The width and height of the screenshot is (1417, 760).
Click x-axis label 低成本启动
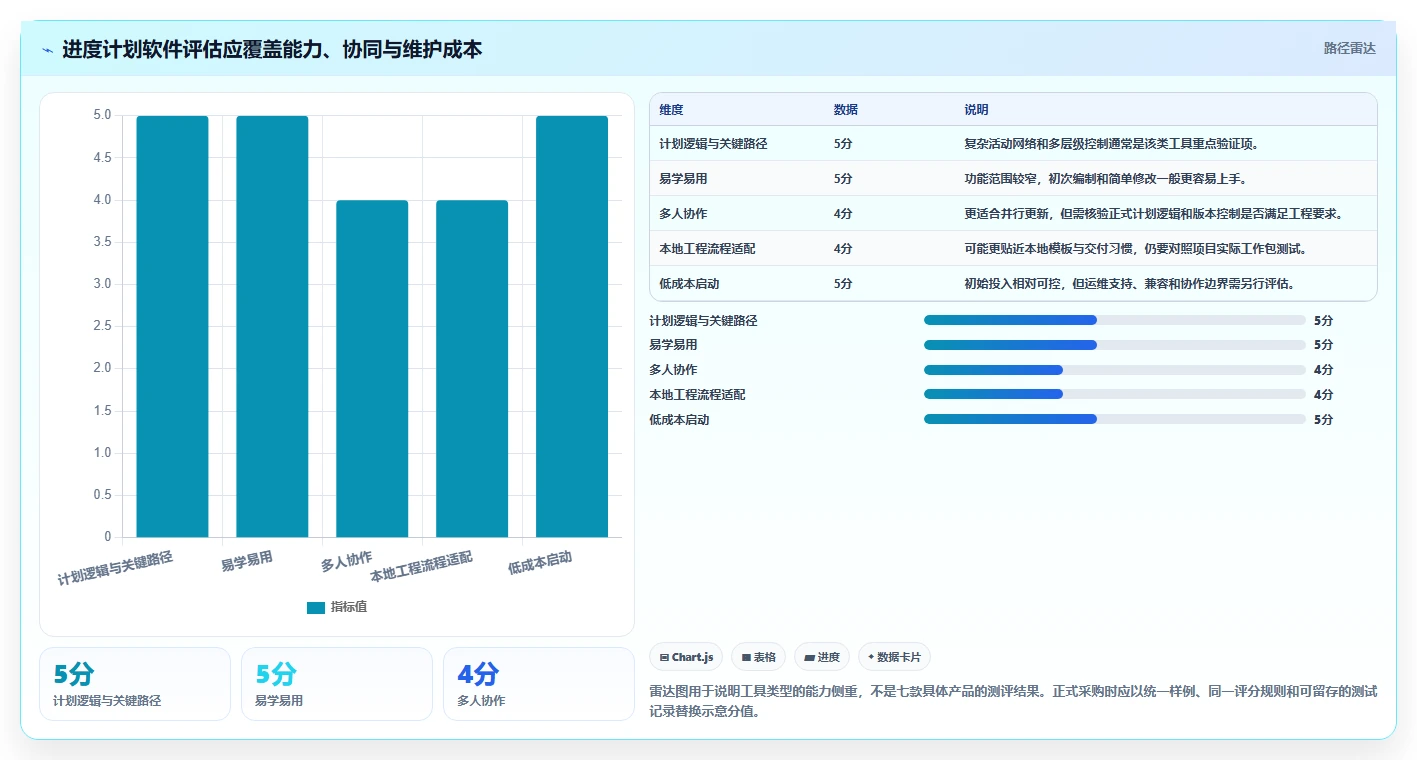(x=540, y=563)
